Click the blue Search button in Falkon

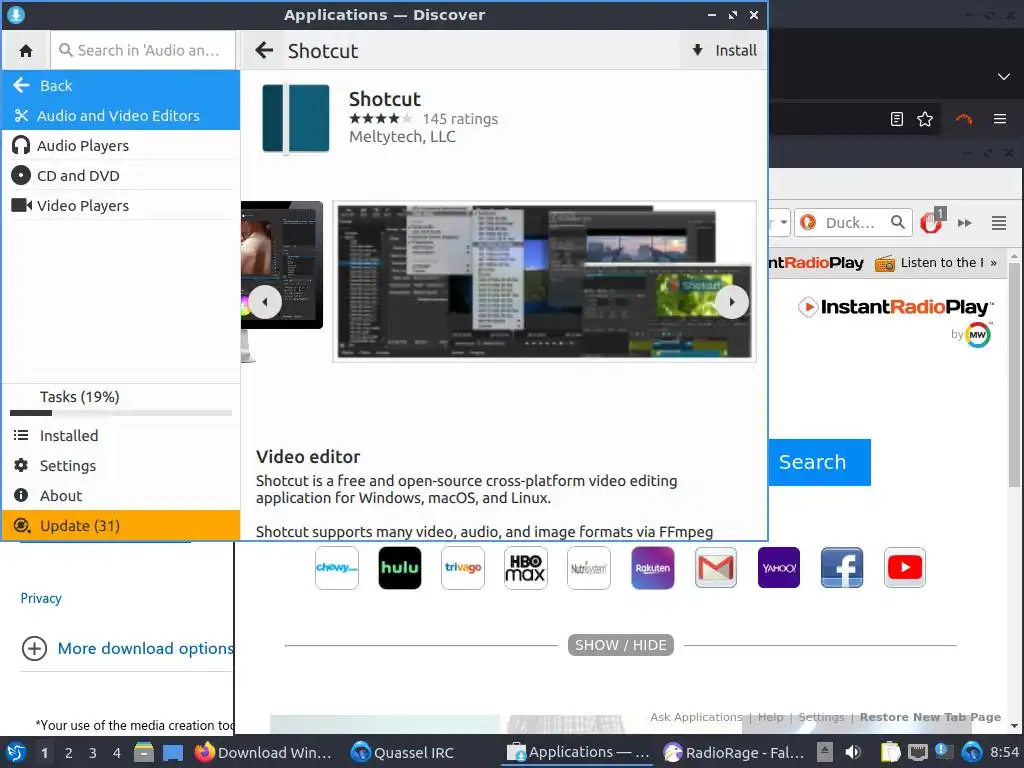pyautogui.click(x=819, y=462)
